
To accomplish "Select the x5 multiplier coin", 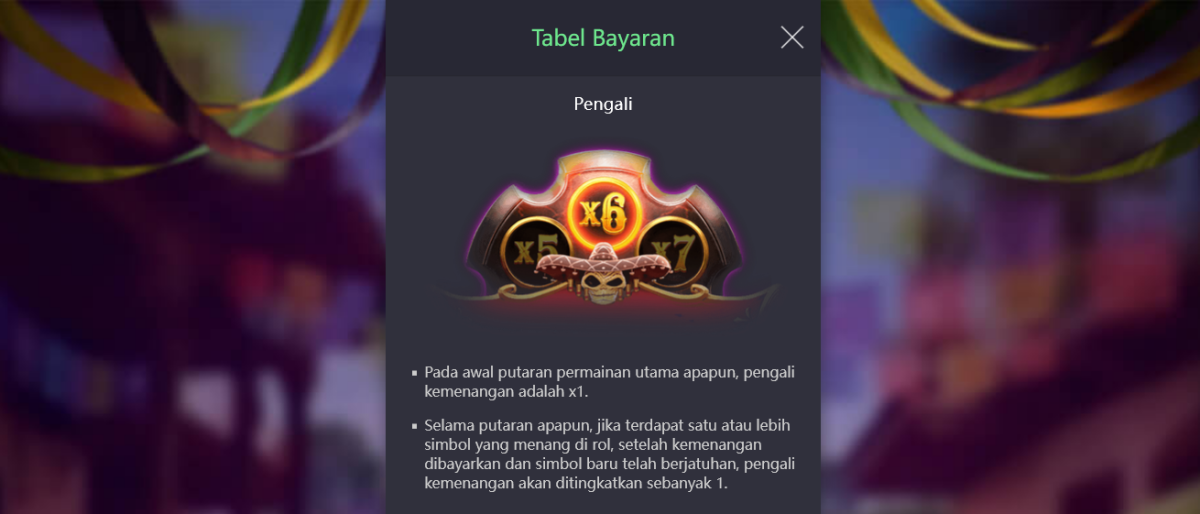I will (529, 252).
